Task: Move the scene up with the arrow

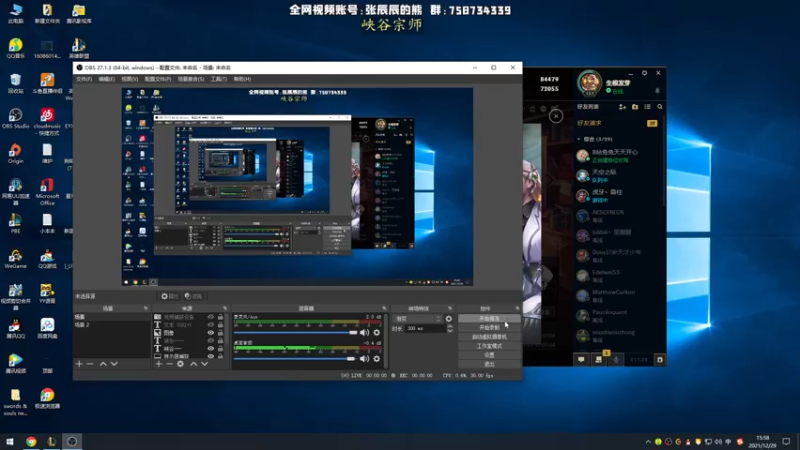Action: 103,364
